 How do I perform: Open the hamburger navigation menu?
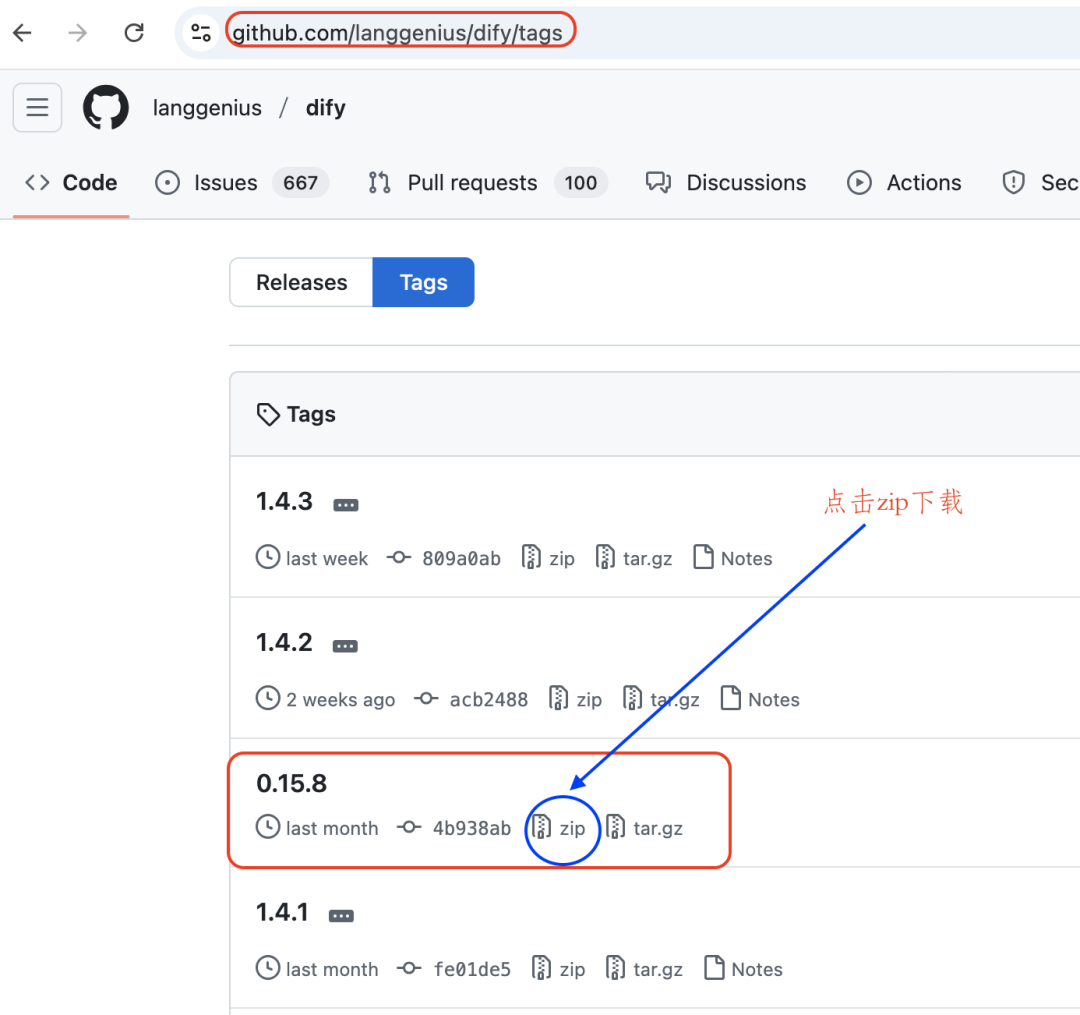(37, 107)
